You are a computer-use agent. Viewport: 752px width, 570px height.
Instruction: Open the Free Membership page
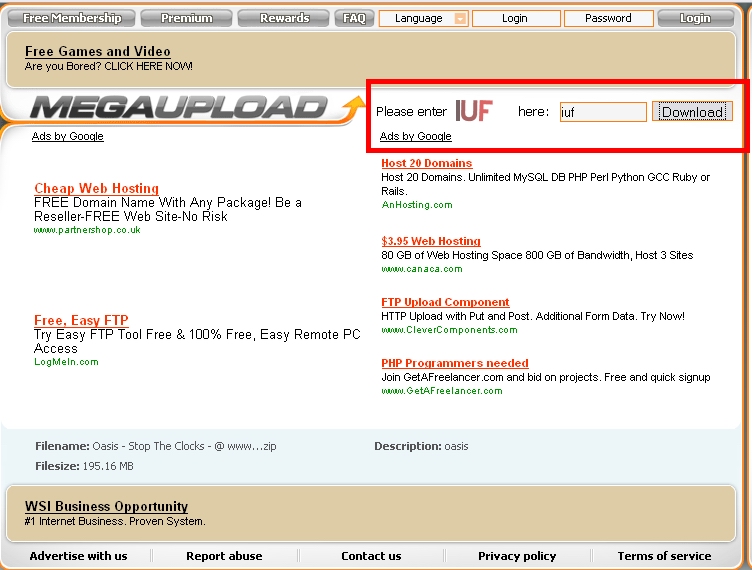72,18
